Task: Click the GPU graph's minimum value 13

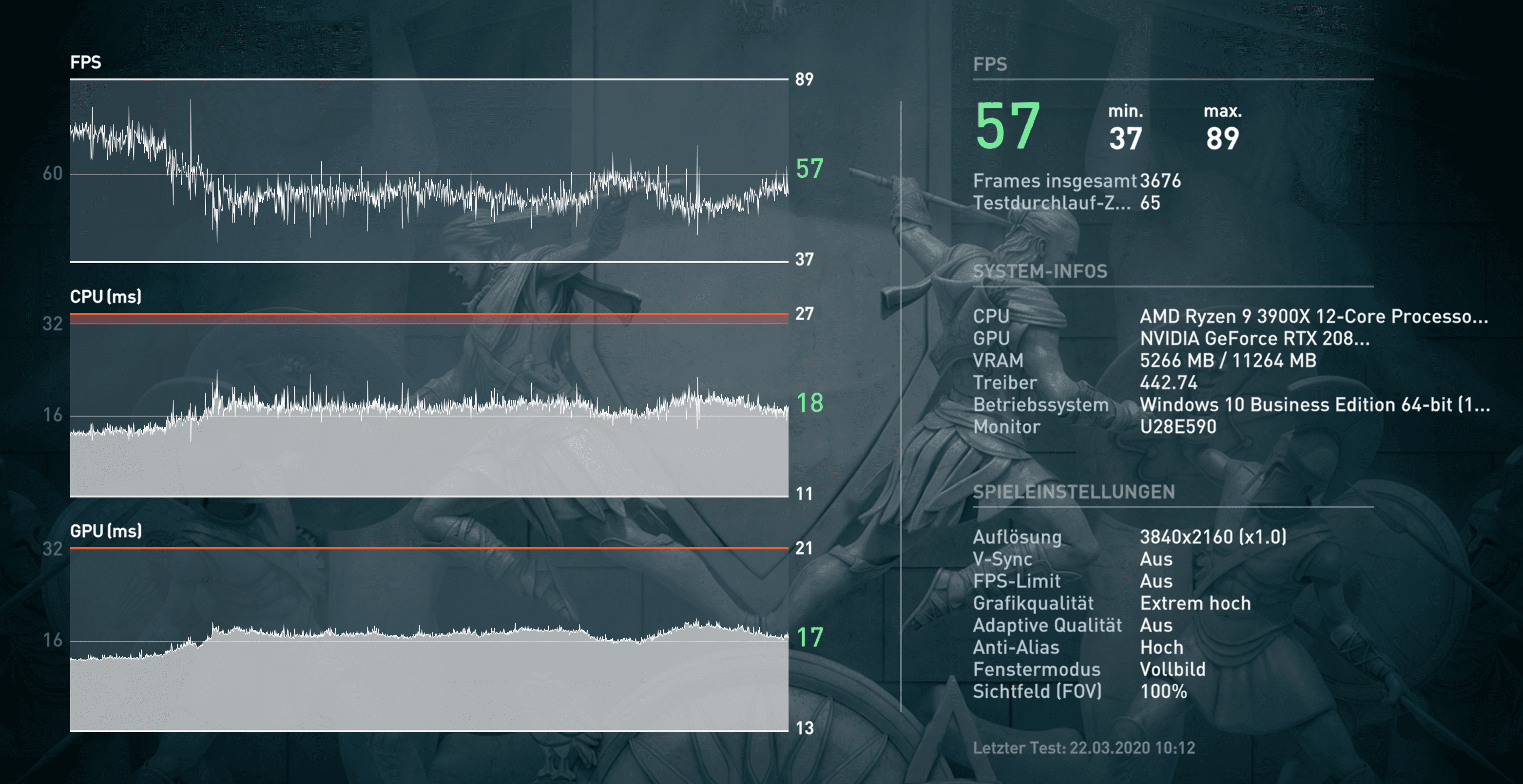Action: (x=804, y=728)
